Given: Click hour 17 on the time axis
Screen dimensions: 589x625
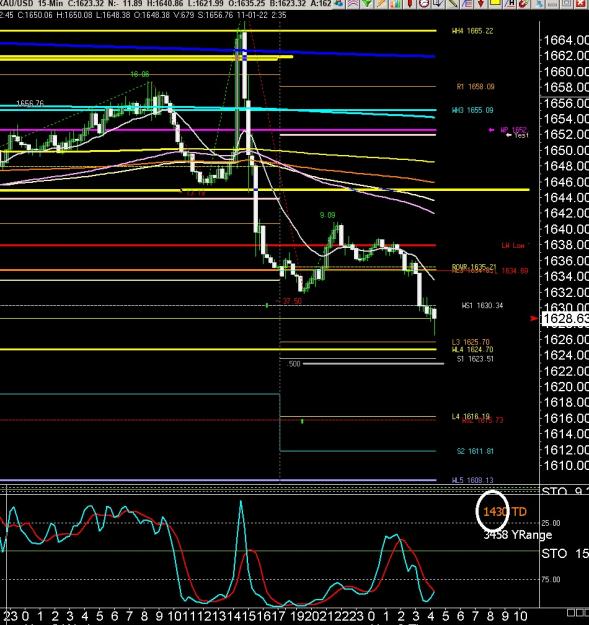Looking at the screenshot, I should pyautogui.click(x=279, y=616).
